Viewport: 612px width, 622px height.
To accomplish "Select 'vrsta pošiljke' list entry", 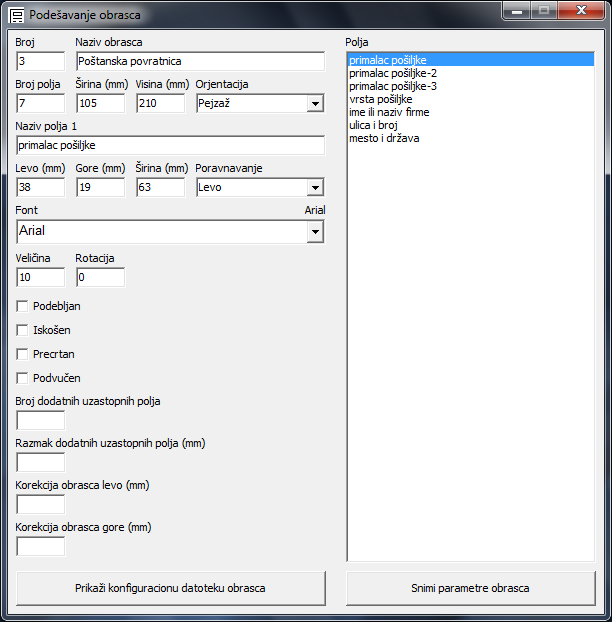I will tap(380, 99).
